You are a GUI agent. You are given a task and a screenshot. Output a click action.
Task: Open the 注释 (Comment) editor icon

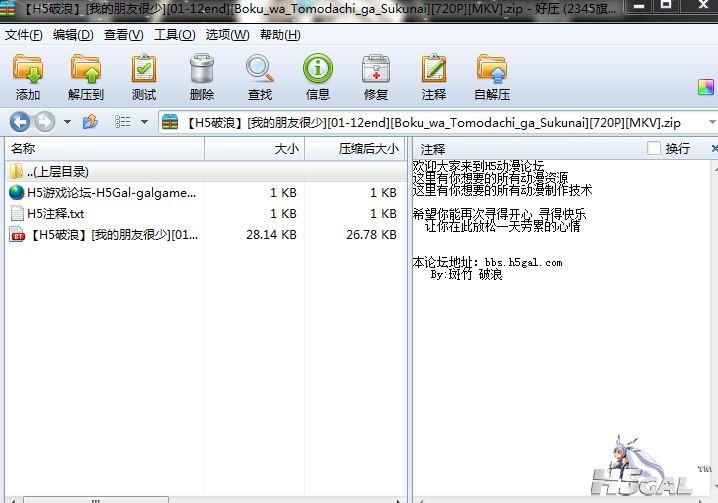tap(434, 77)
